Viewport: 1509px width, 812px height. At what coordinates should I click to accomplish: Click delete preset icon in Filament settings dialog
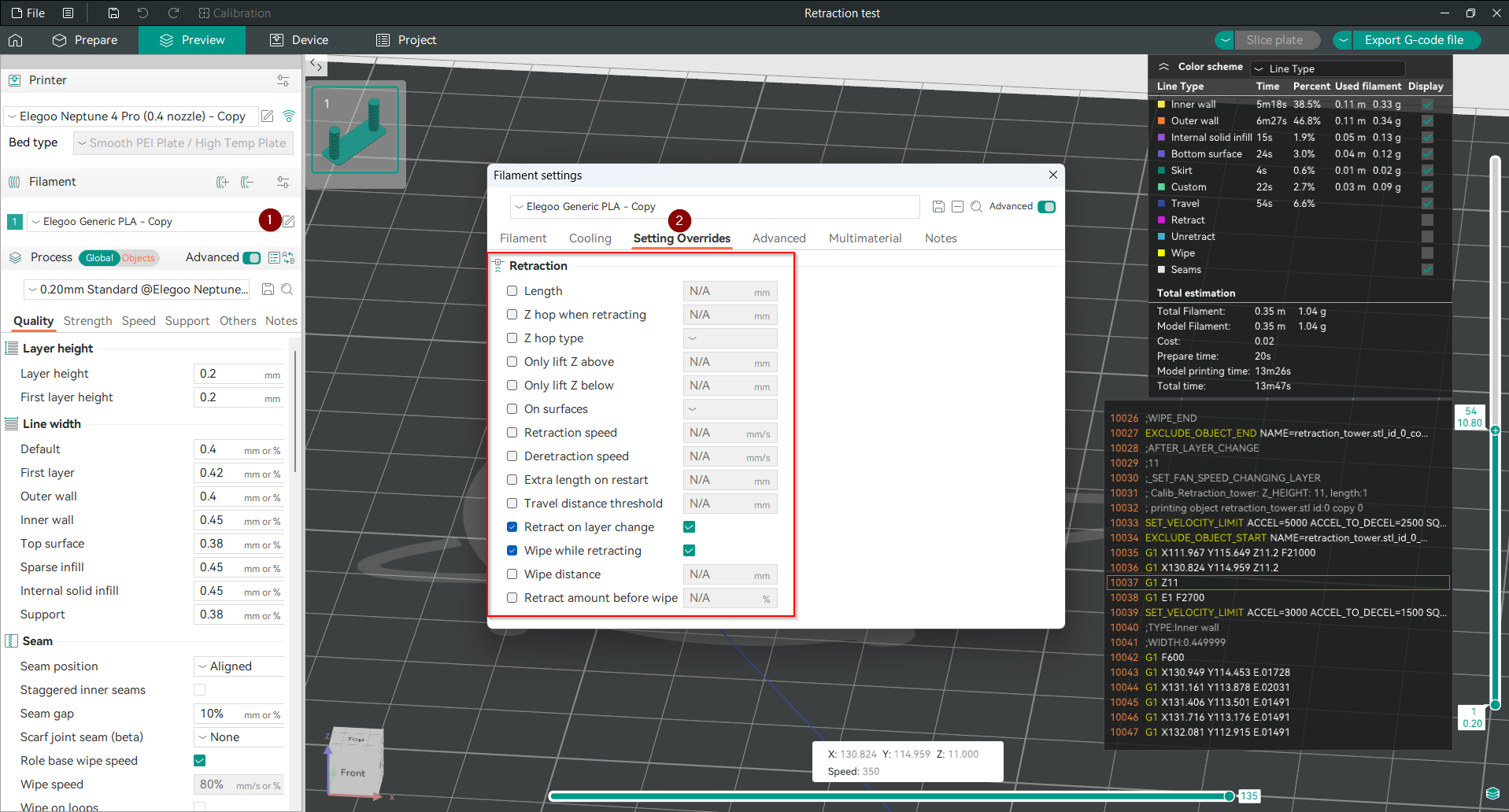(x=957, y=206)
